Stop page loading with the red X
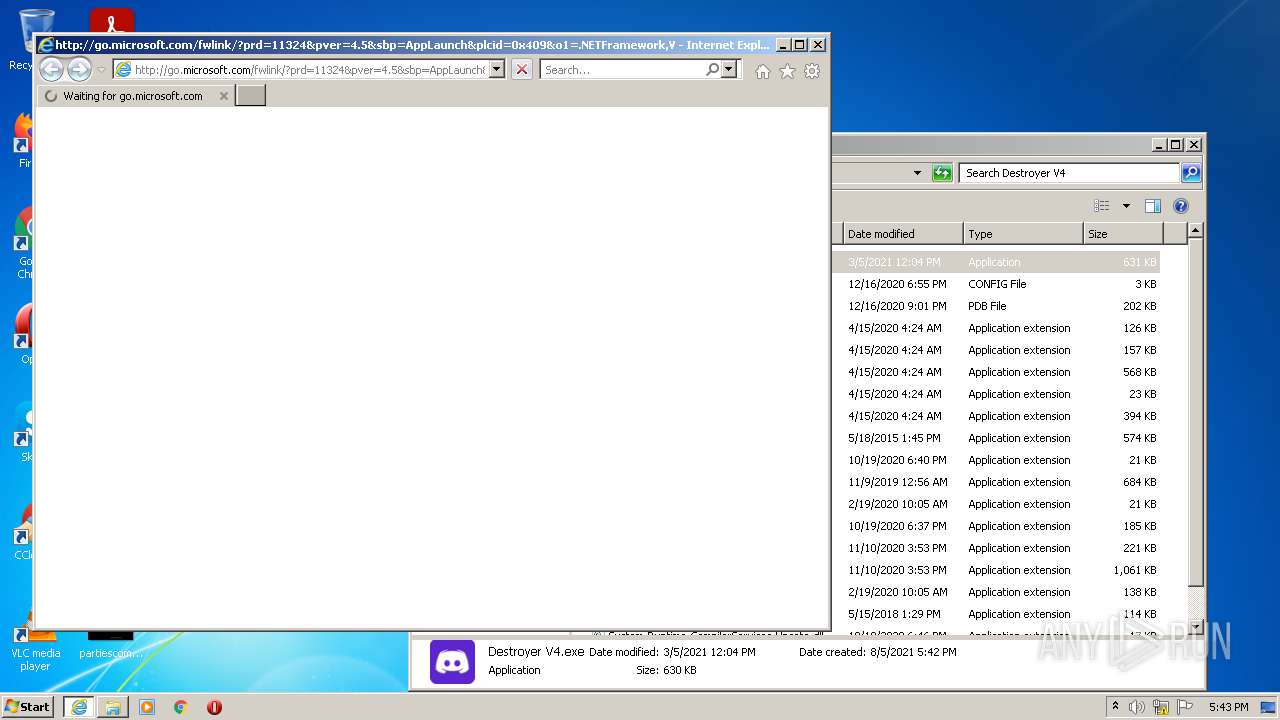The height and width of the screenshot is (720, 1280). point(521,70)
